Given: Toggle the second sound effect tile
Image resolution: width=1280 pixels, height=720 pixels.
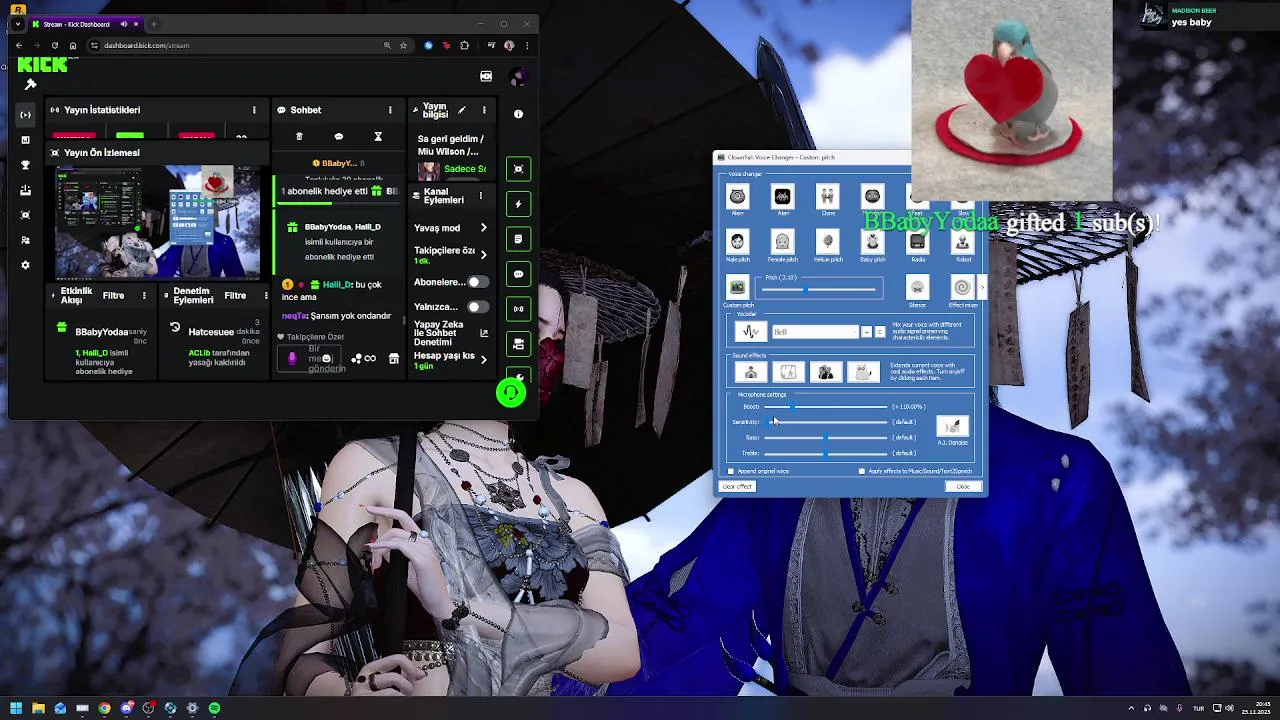Looking at the screenshot, I should click(x=788, y=372).
